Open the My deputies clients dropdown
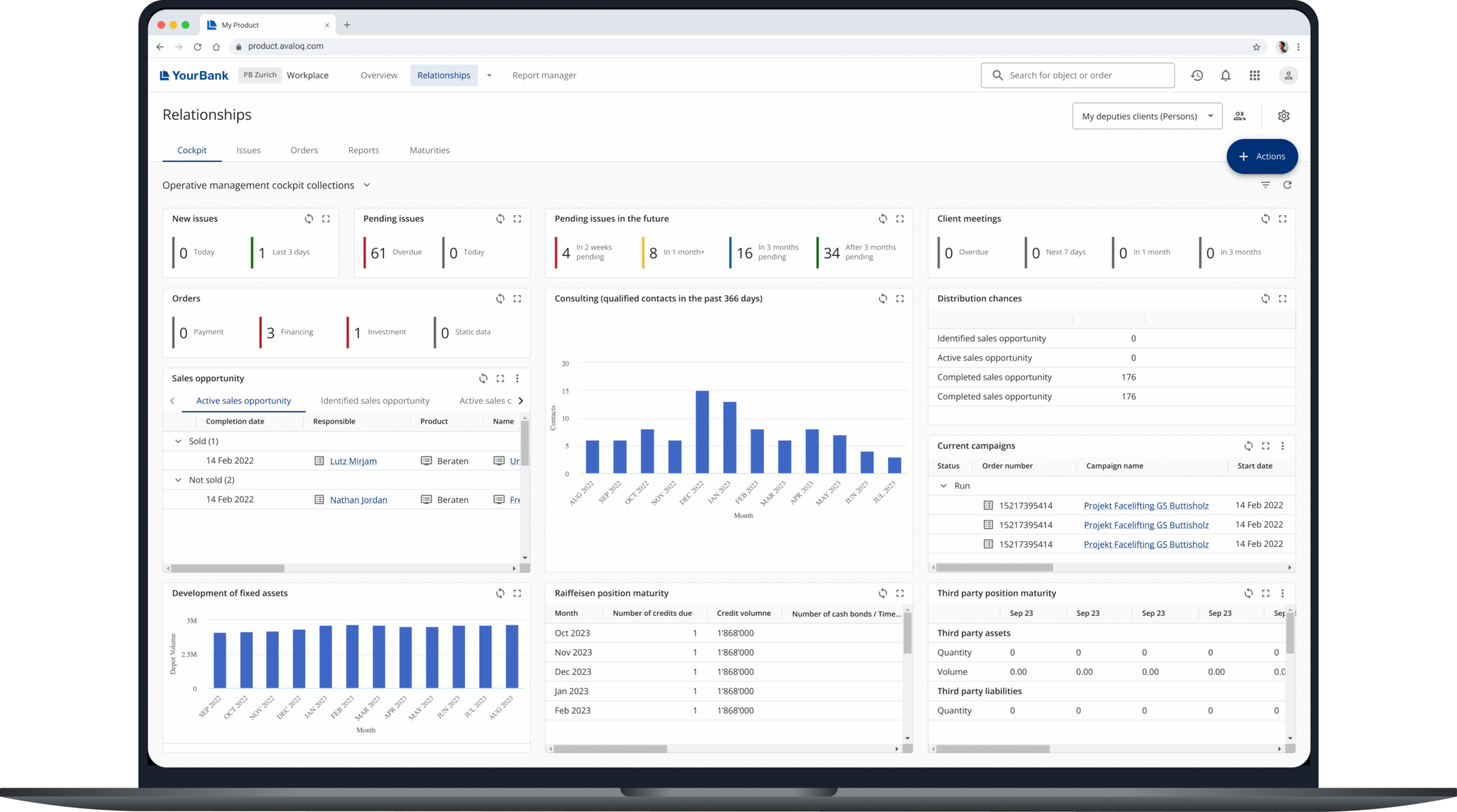Image resolution: width=1457 pixels, height=812 pixels. (x=1147, y=116)
